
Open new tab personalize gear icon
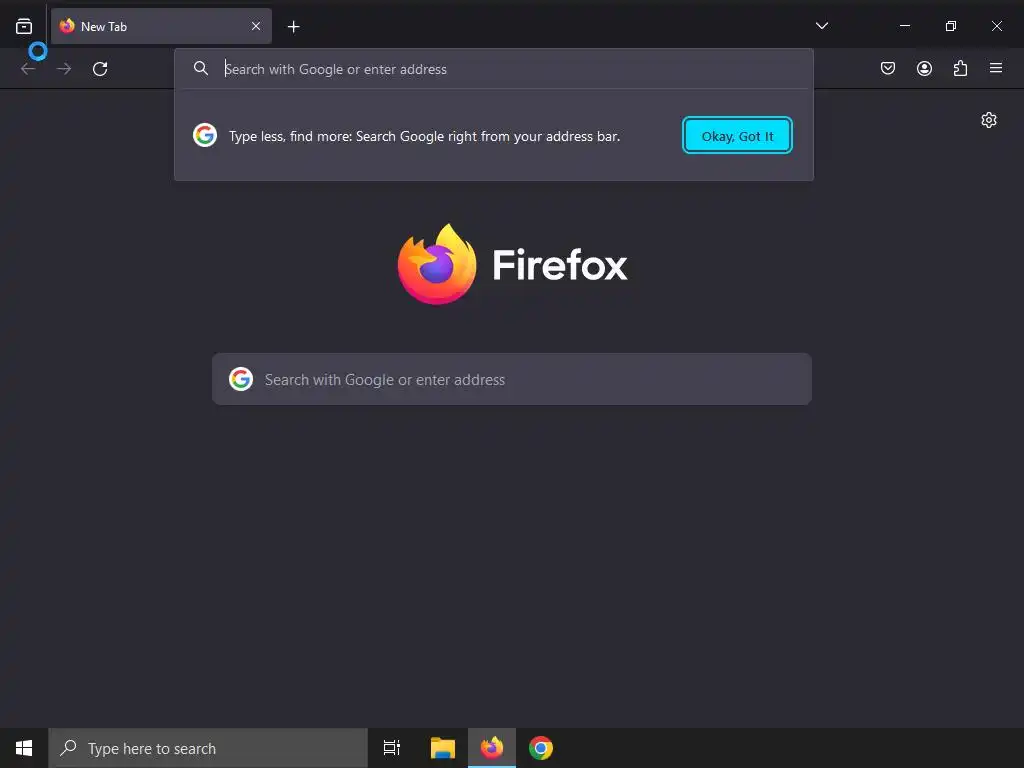click(989, 120)
